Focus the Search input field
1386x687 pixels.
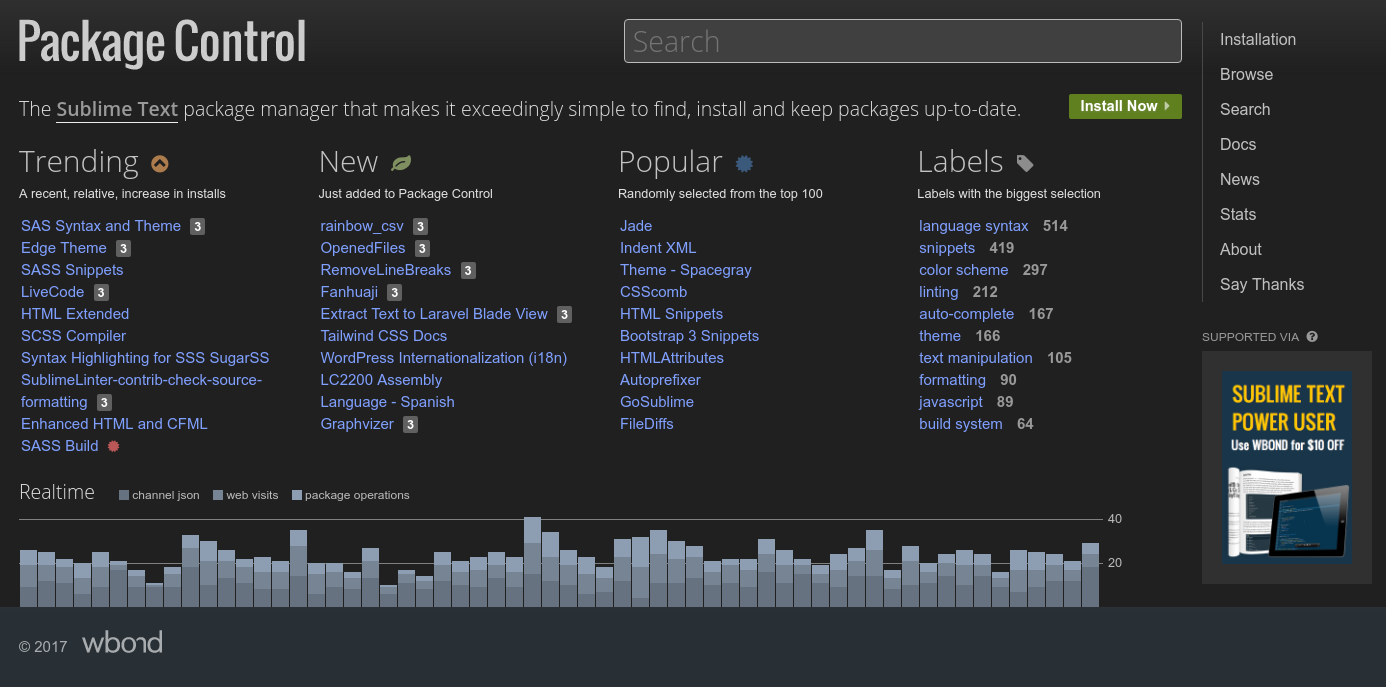click(x=903, y=41)
